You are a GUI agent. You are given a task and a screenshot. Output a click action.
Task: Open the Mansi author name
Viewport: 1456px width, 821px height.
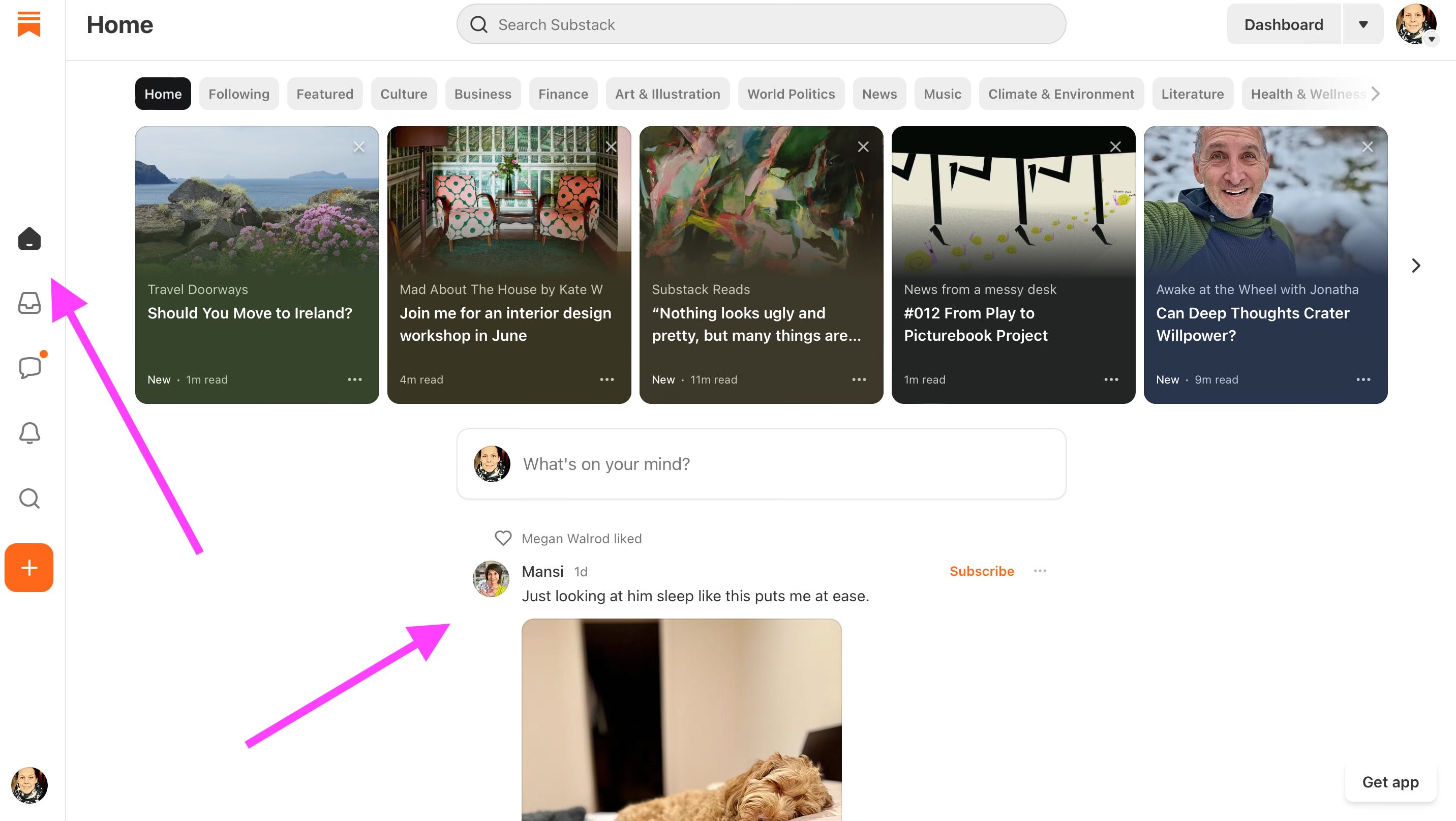point(542,572)
